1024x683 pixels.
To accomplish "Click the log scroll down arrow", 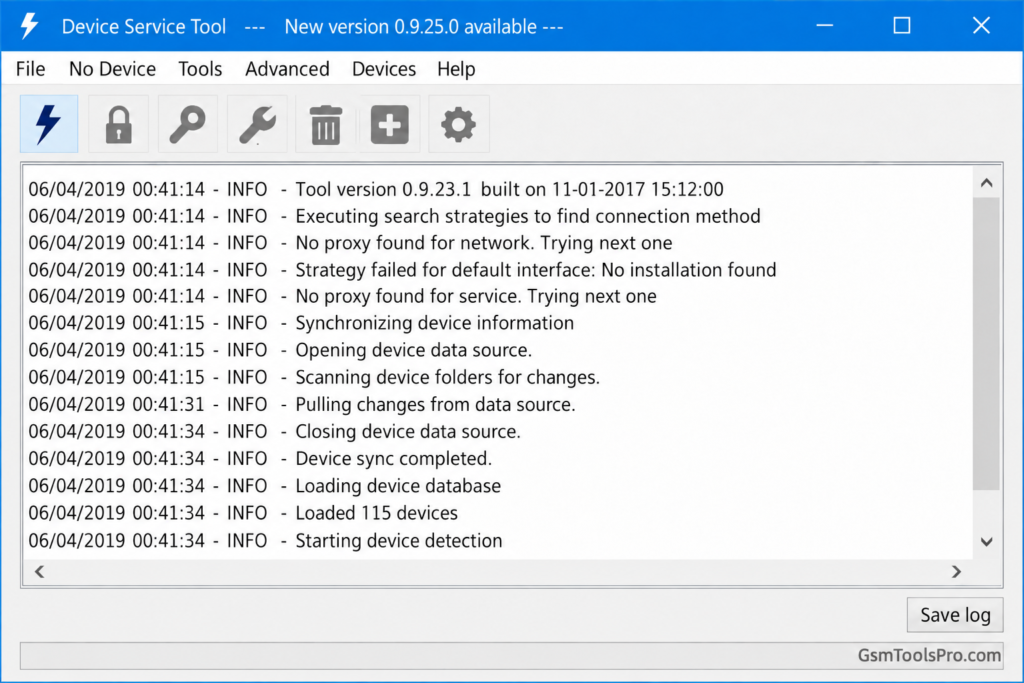I will (987, 541).
